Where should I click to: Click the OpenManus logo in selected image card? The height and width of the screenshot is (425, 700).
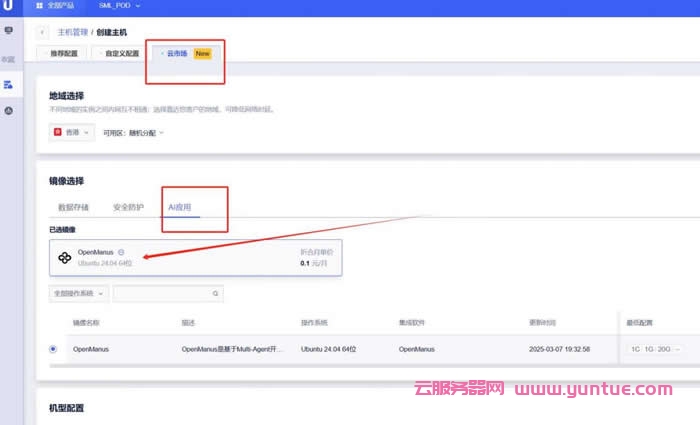65,258
